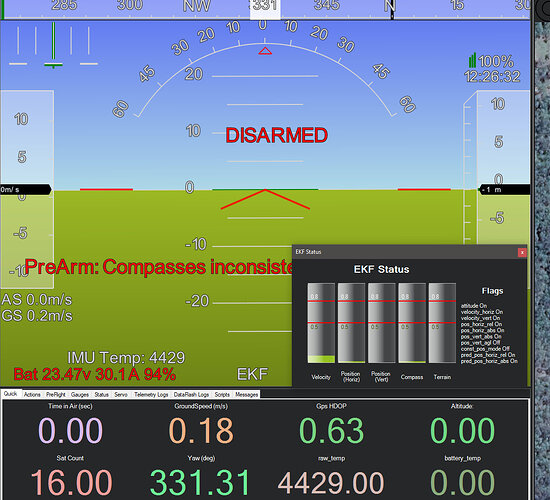Open the PreFlight tab
The width and height of the screenshot is (550, 500).
click(x=56, y=395)
